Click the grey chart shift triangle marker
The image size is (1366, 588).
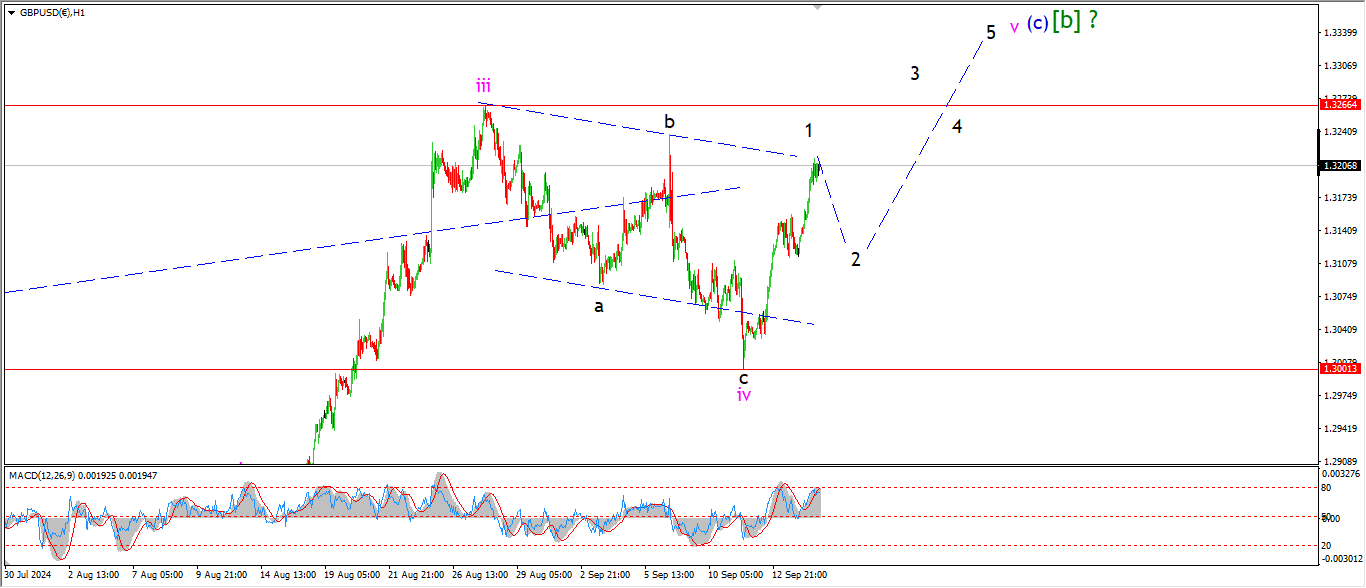tap(818, 8)
